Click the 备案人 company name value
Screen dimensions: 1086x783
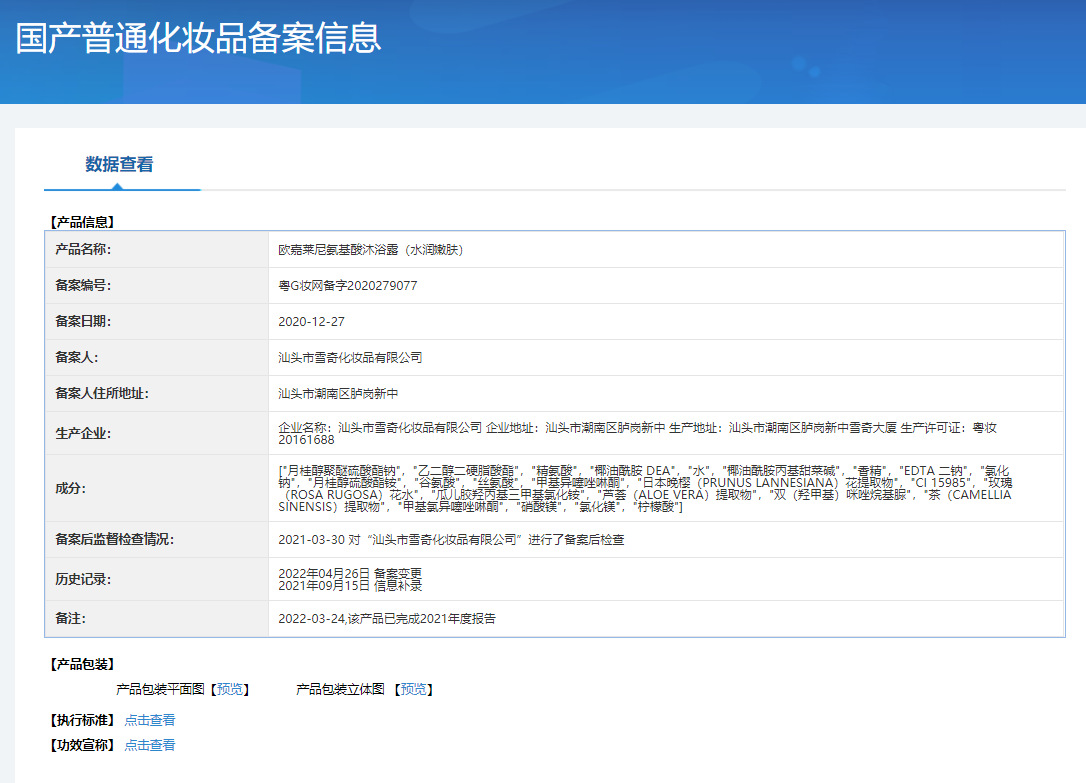(x=350, y=357)
